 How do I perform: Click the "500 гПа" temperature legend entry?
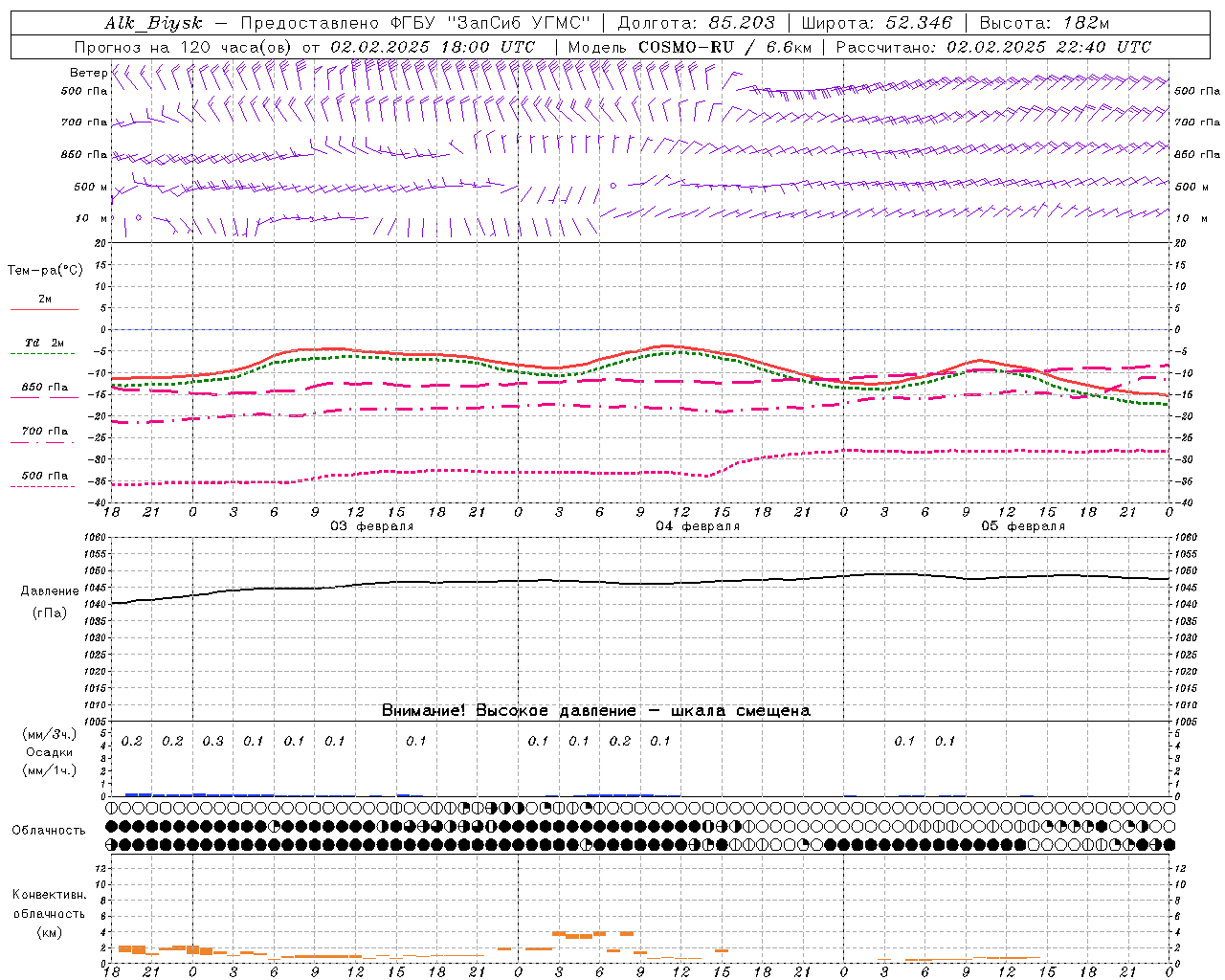(x=45, y=476)
